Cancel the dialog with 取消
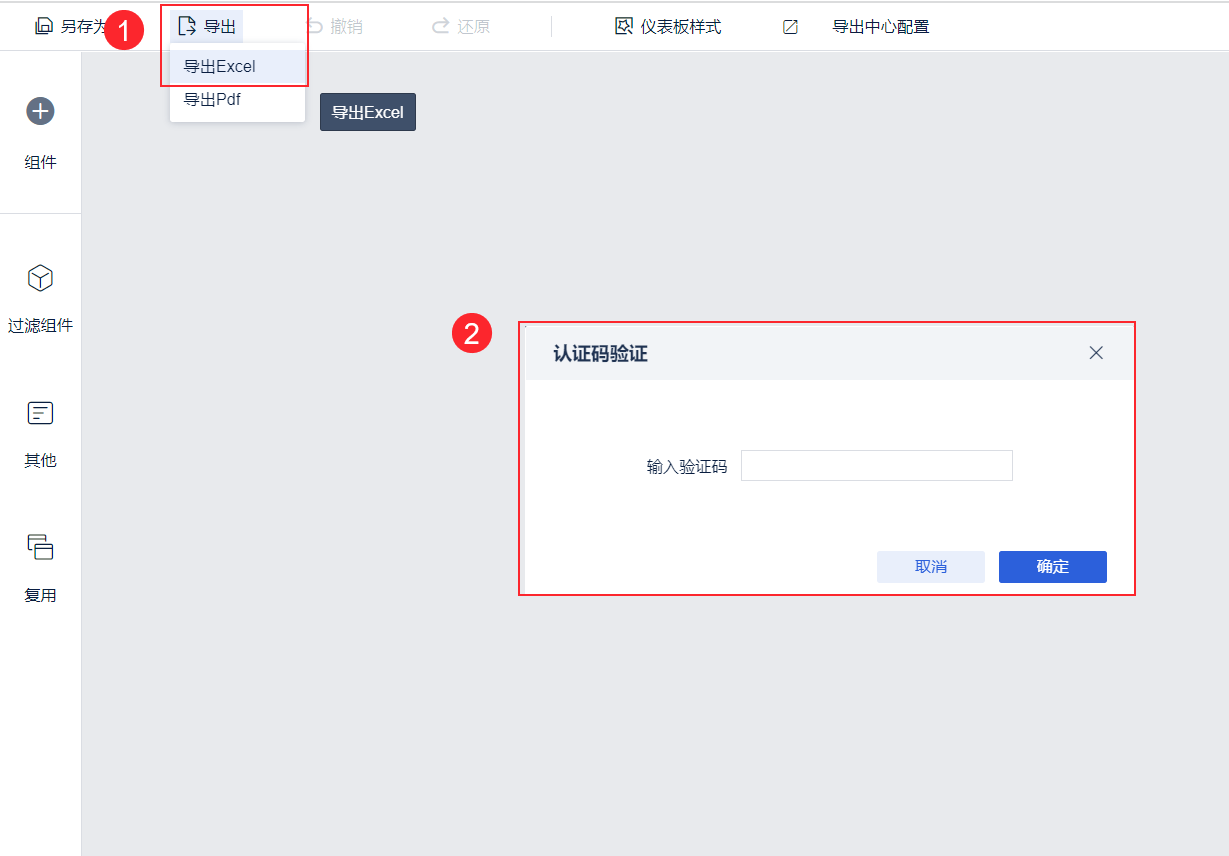 click(x=931, y=567)
